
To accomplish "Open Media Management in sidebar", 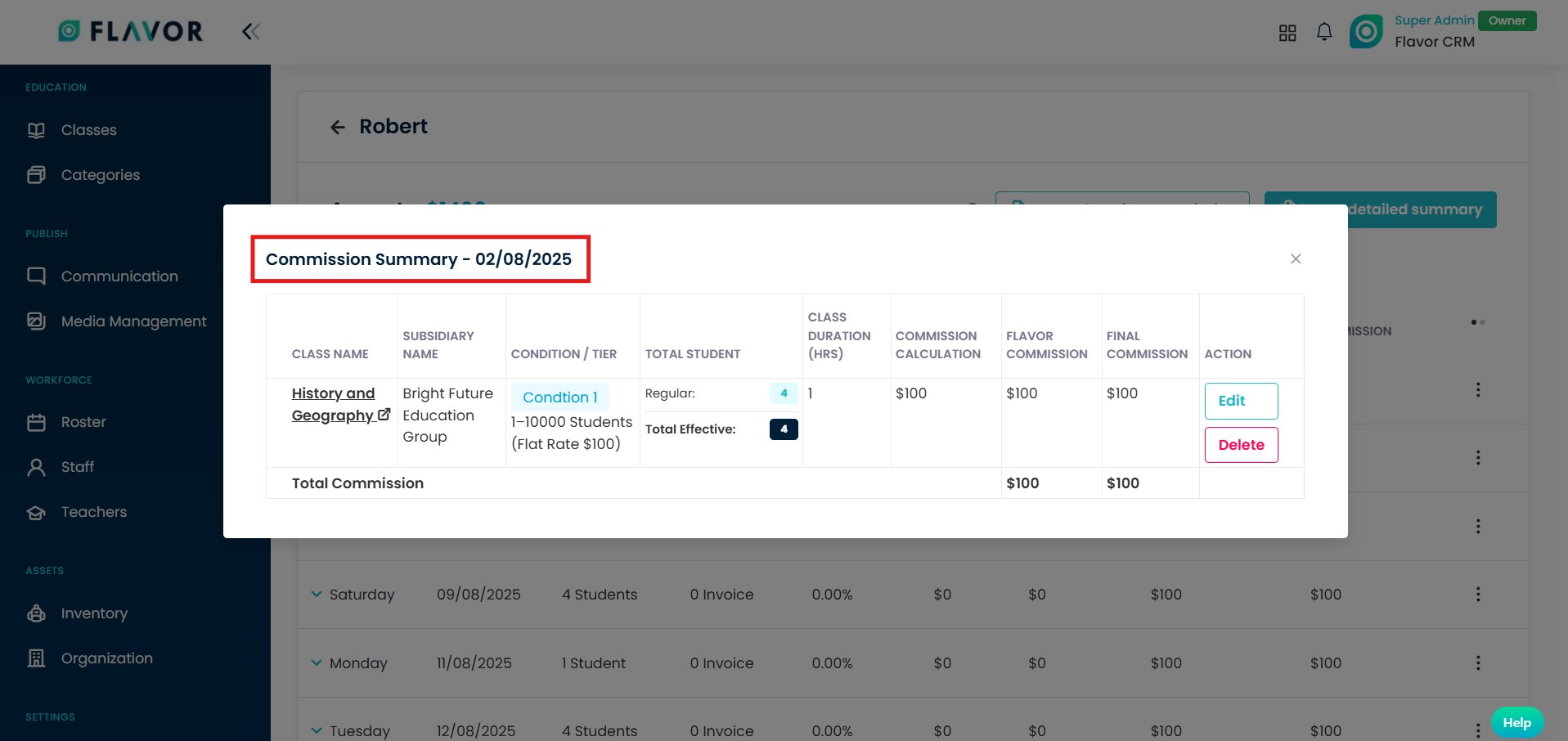I will tap(133, 321).
